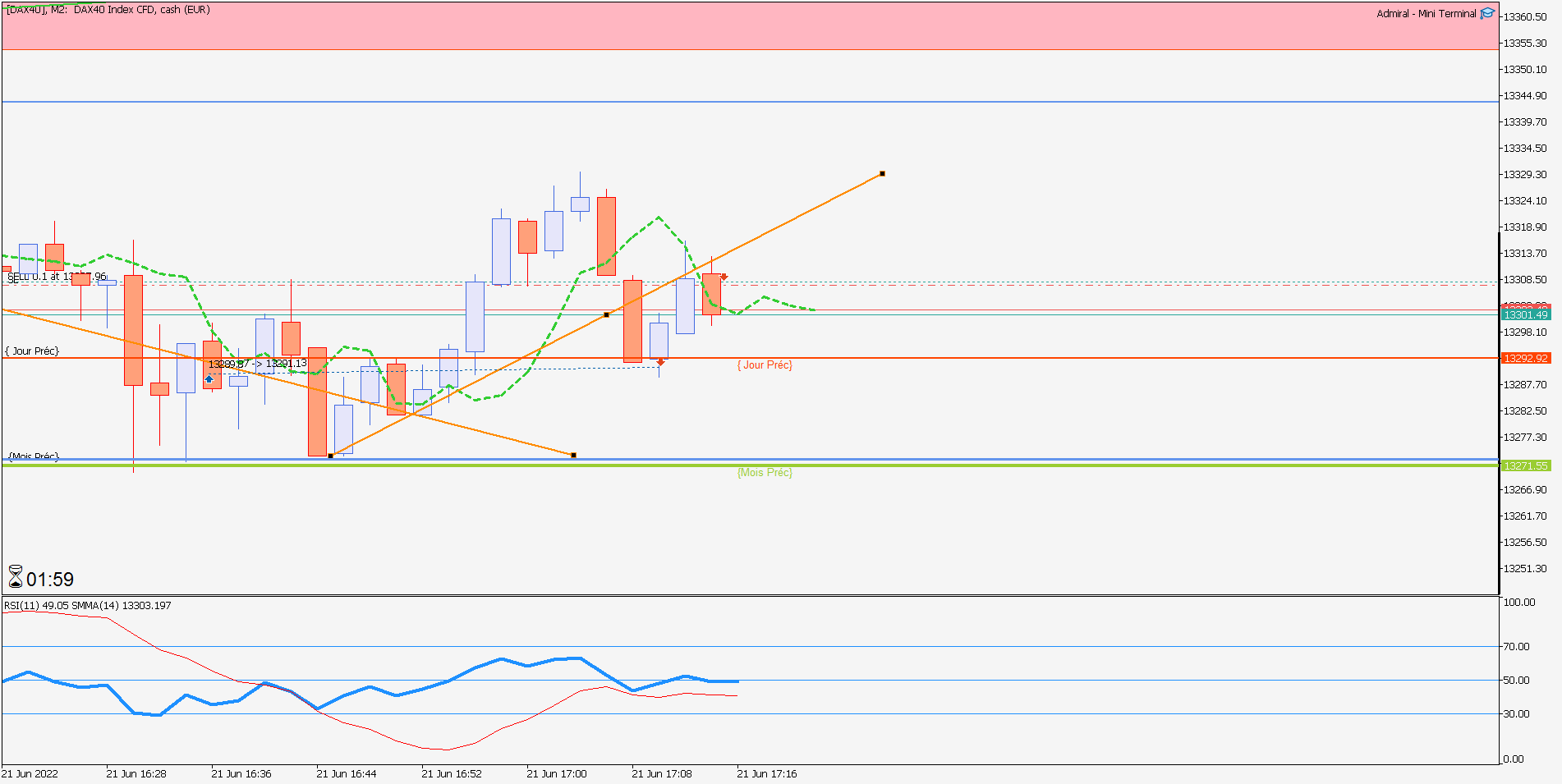
Task: Click the '21 Jun 17:16' time label
Action: click(767, 773)
